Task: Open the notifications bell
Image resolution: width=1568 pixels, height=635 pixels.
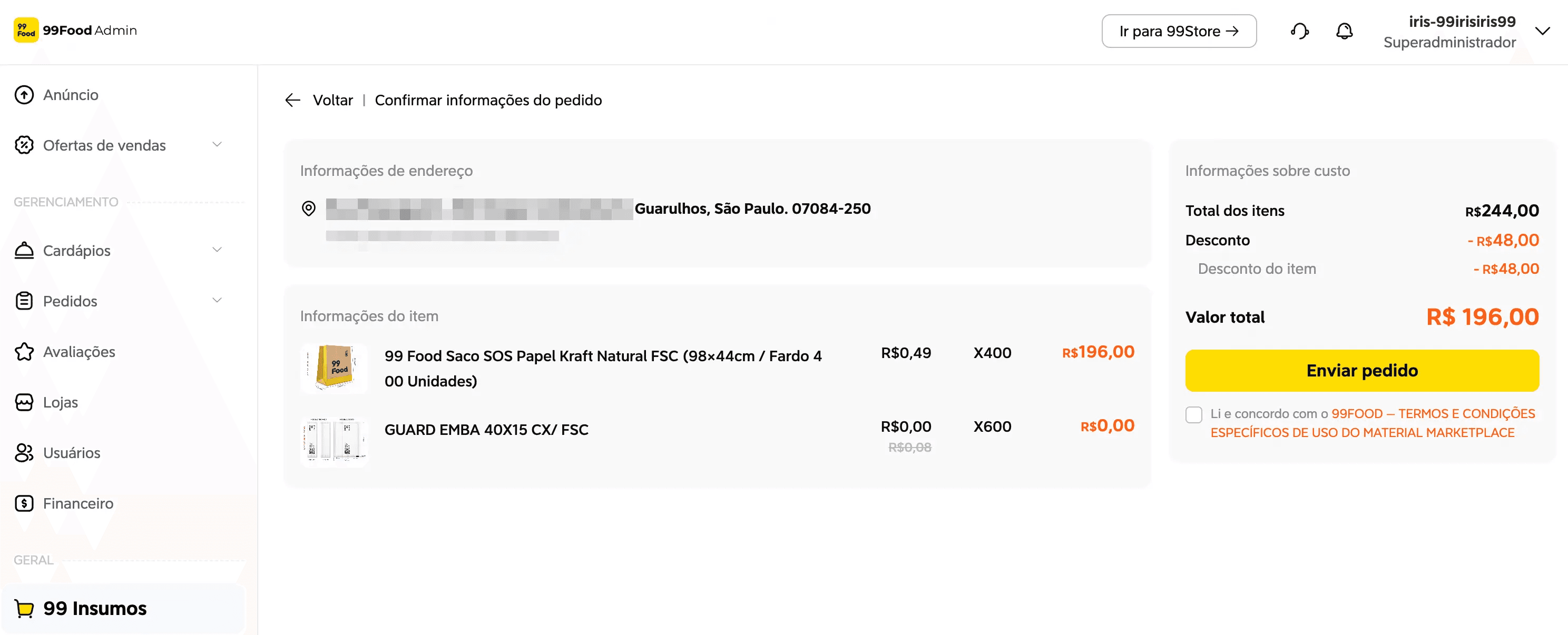Action: (1344, 31)
